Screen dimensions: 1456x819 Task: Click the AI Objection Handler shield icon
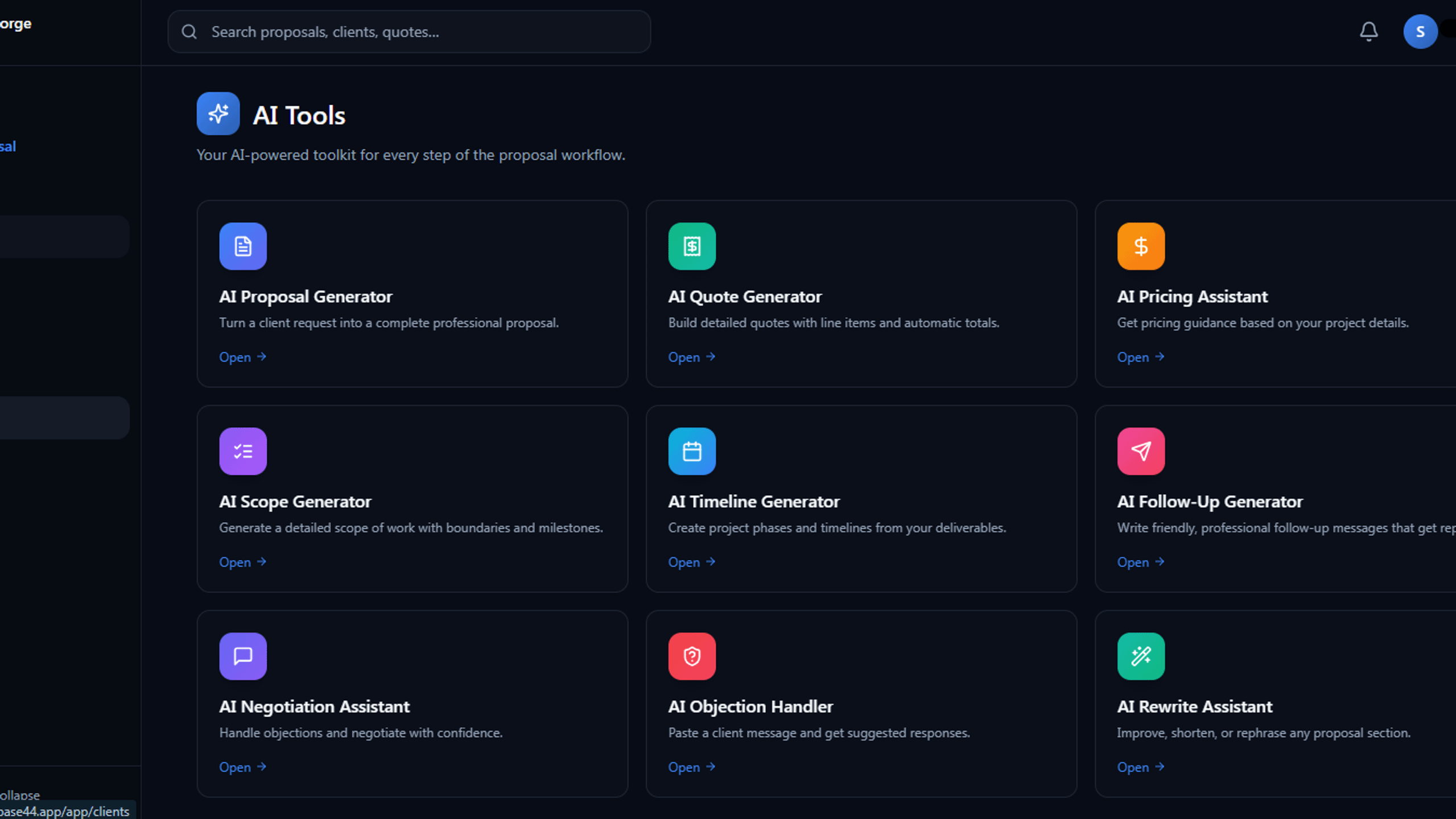click(692, 656)
